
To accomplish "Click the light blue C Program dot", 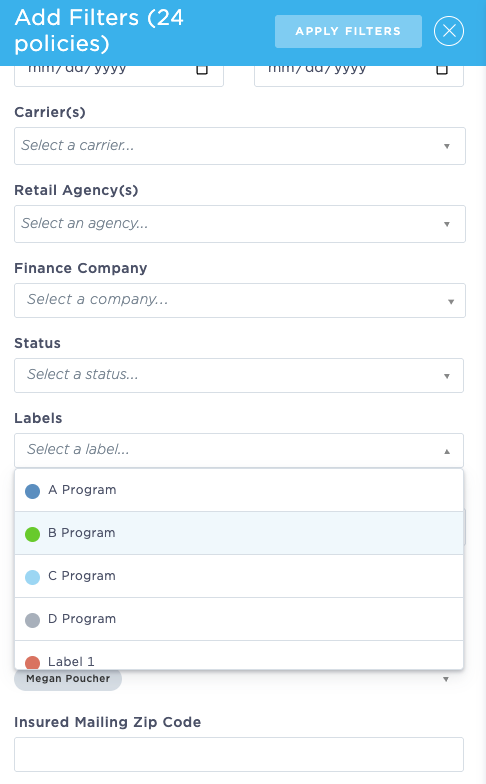I will pos(32,577).
